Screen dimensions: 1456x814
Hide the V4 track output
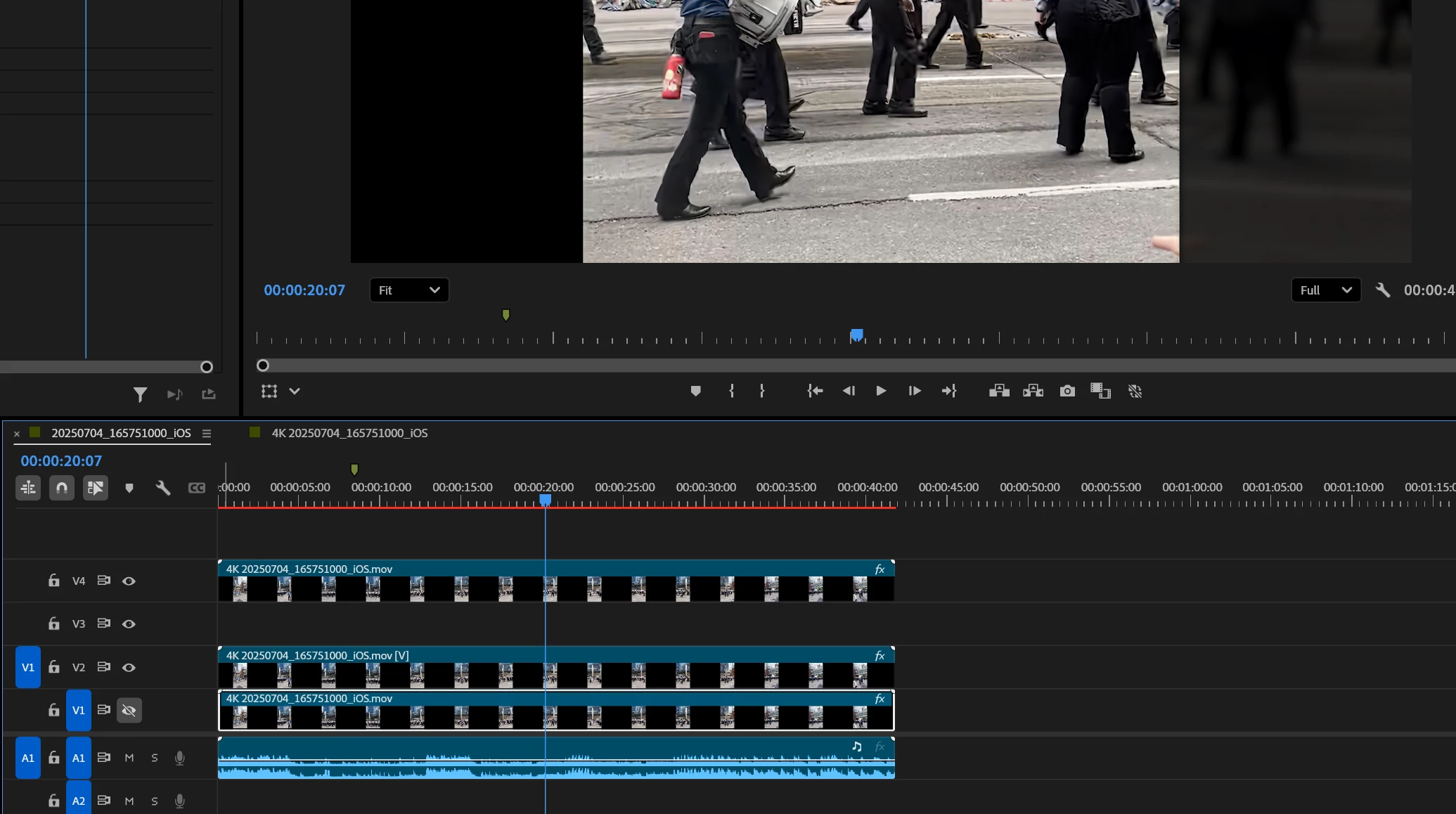[x=129, y=581]
